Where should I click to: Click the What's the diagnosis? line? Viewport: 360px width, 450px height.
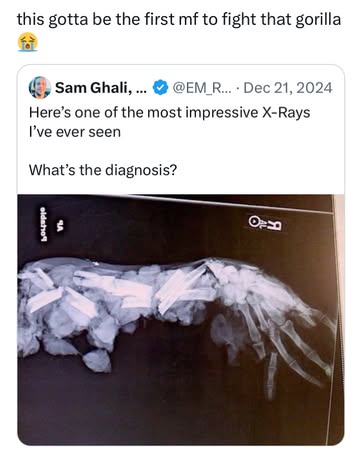pos(103,170)
